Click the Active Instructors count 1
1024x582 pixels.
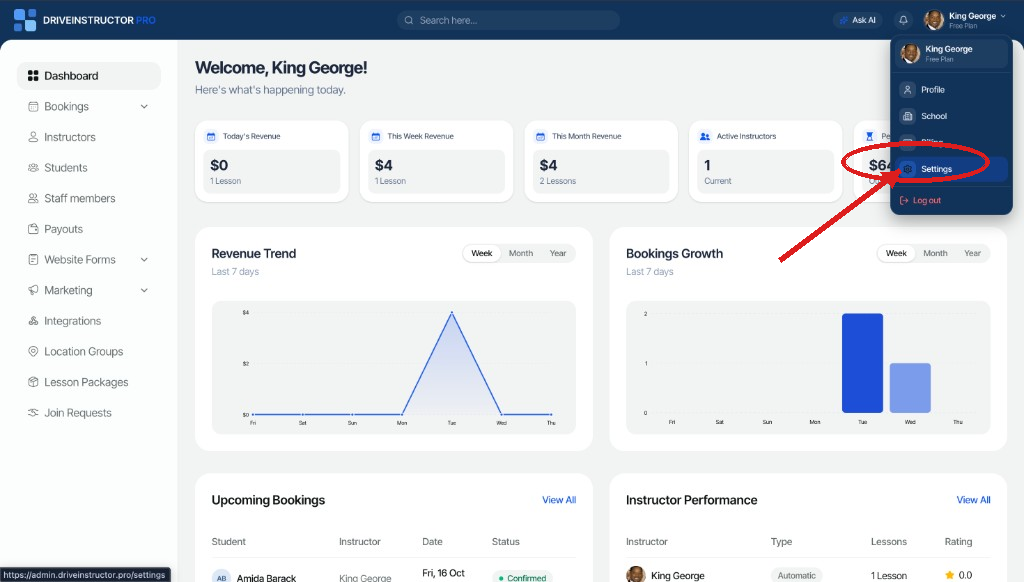pos(707,165)
